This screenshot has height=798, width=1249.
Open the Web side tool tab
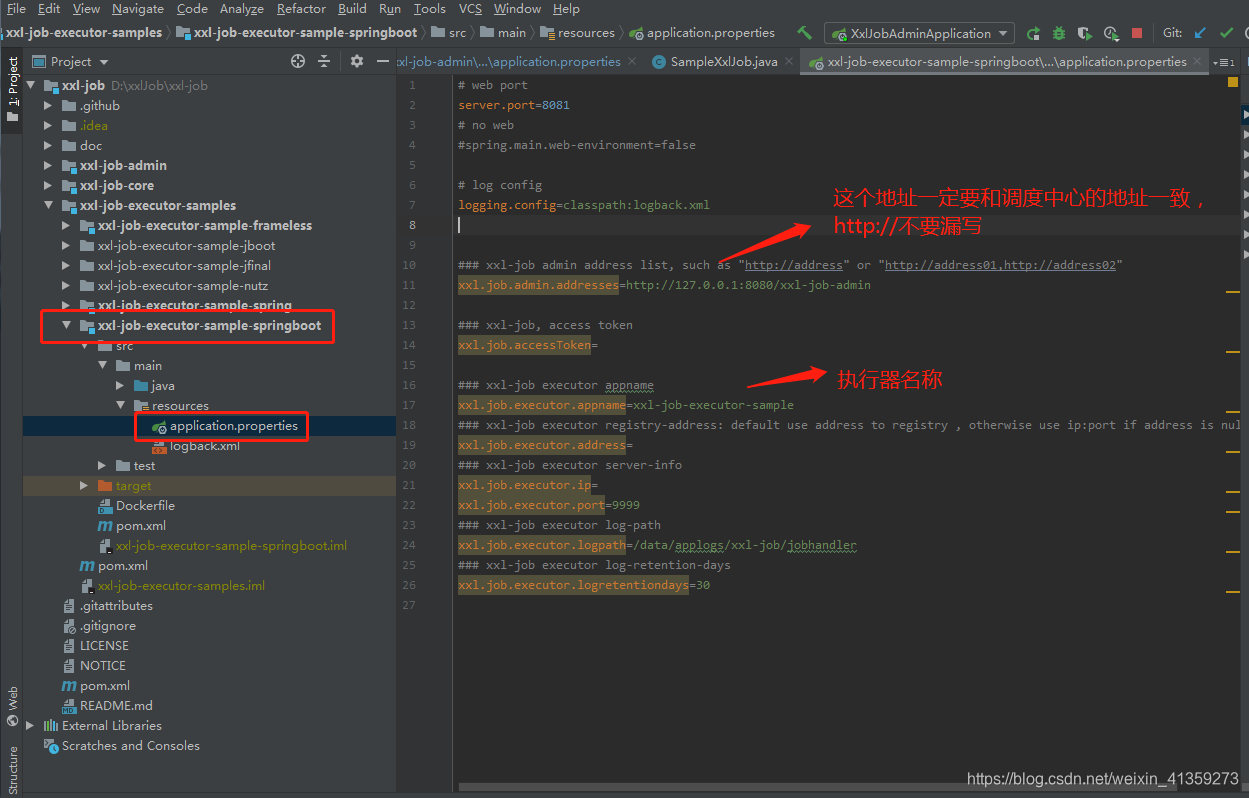tap(12, 704)
